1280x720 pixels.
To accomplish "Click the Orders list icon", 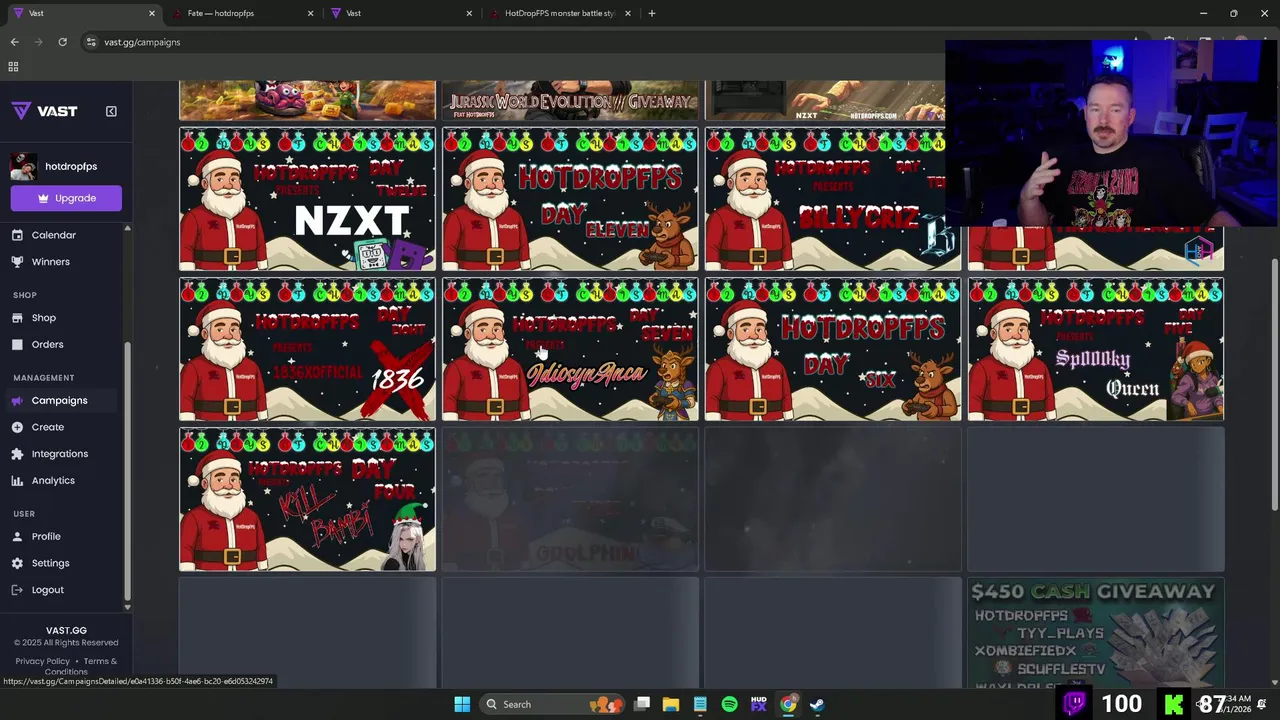I will pos(17,344).
